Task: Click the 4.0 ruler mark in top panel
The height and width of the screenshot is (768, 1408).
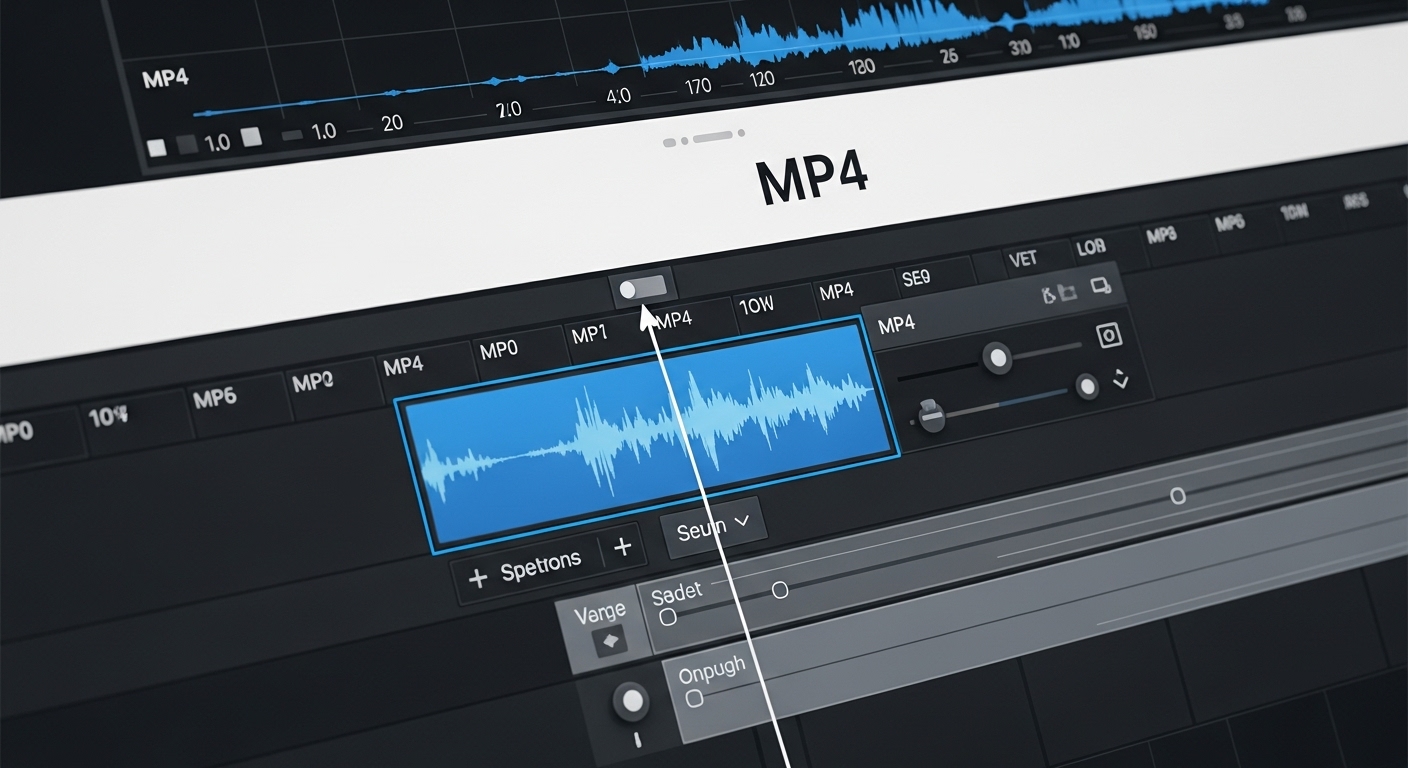Action: [x=619, y=96]
